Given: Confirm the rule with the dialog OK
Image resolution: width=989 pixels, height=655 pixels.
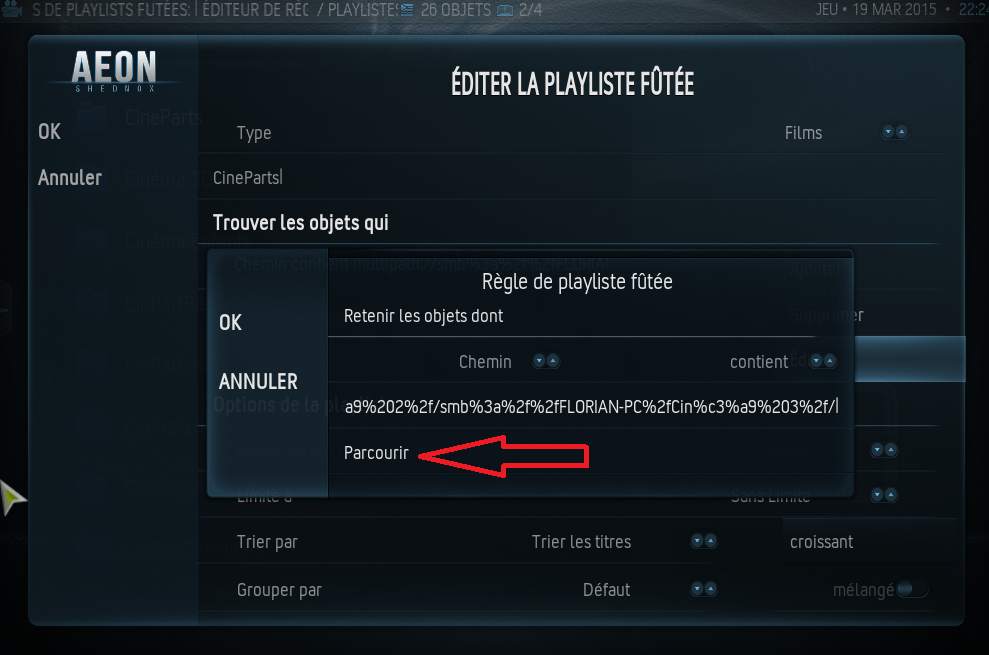Looking at the screenshot, I should tap(230, 323).
